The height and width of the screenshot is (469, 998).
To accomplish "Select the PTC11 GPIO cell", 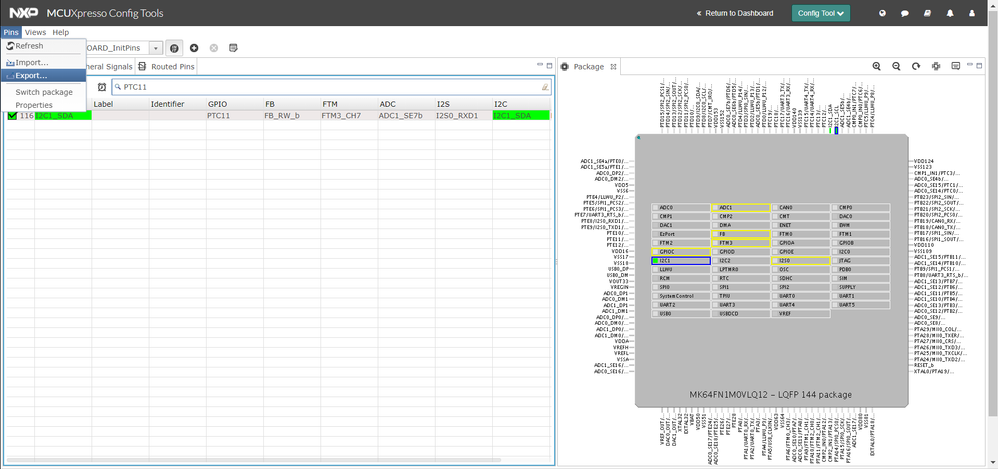I will click(x=234, y=116).
